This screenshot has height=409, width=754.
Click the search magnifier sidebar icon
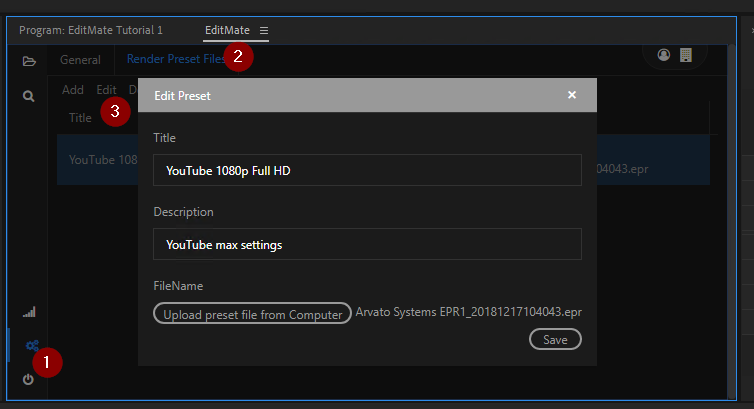[29, 96]
